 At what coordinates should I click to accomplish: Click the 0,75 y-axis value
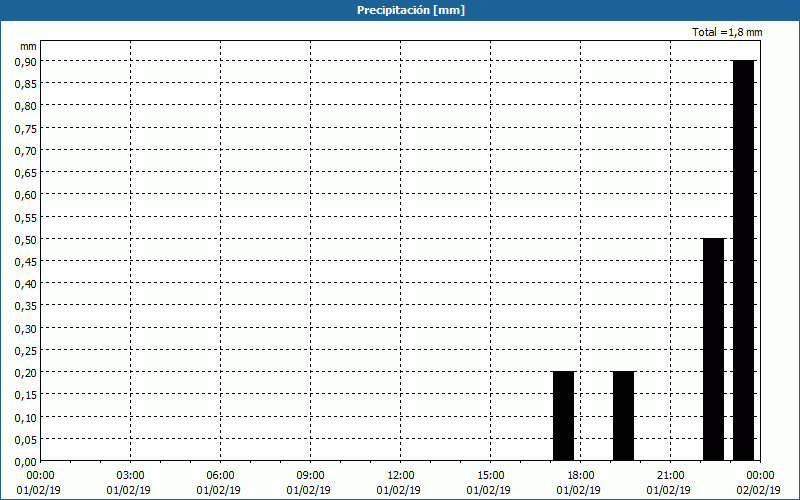26,128
